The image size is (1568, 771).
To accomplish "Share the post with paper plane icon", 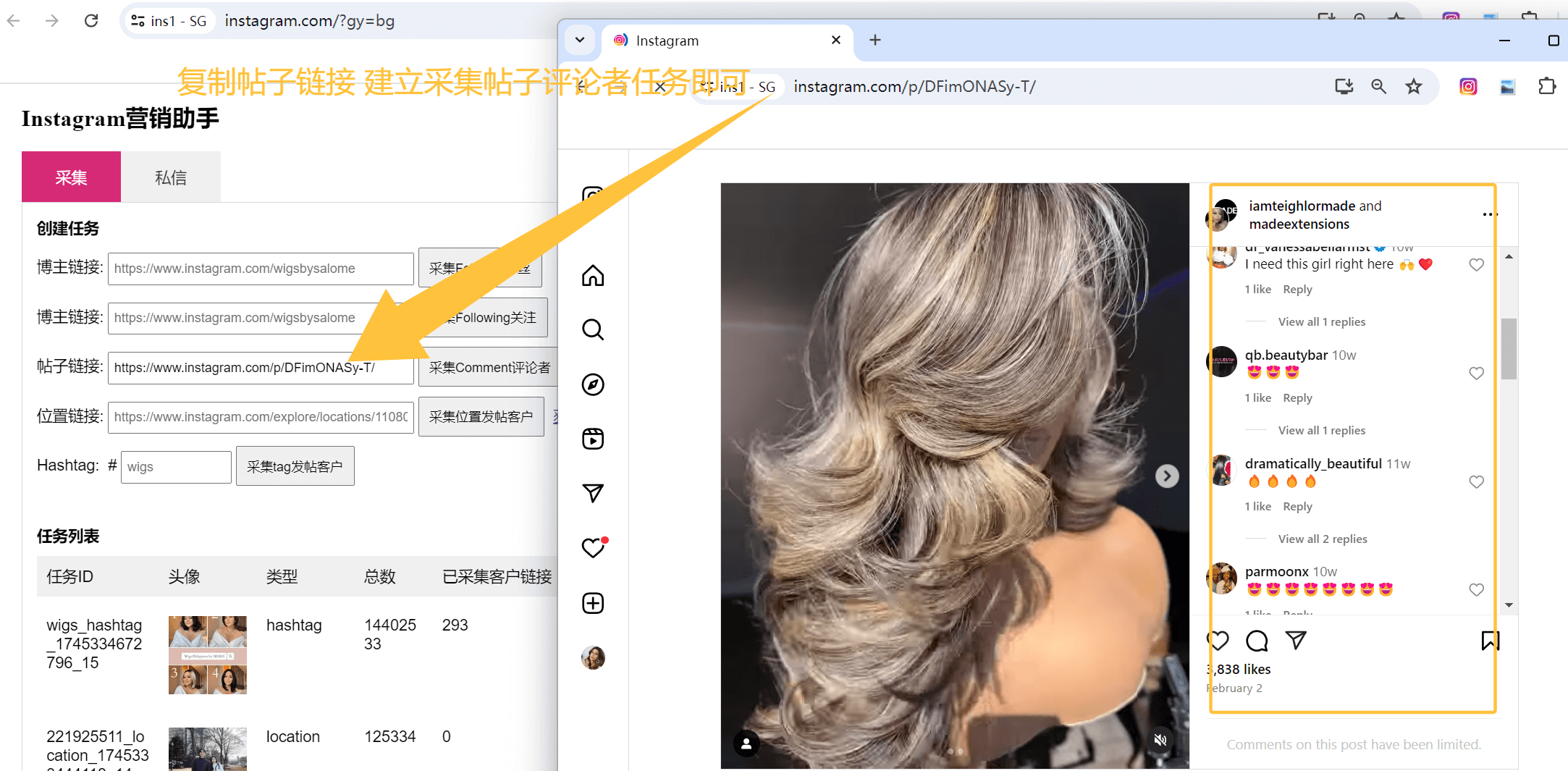I will (x=1295, y=640).
